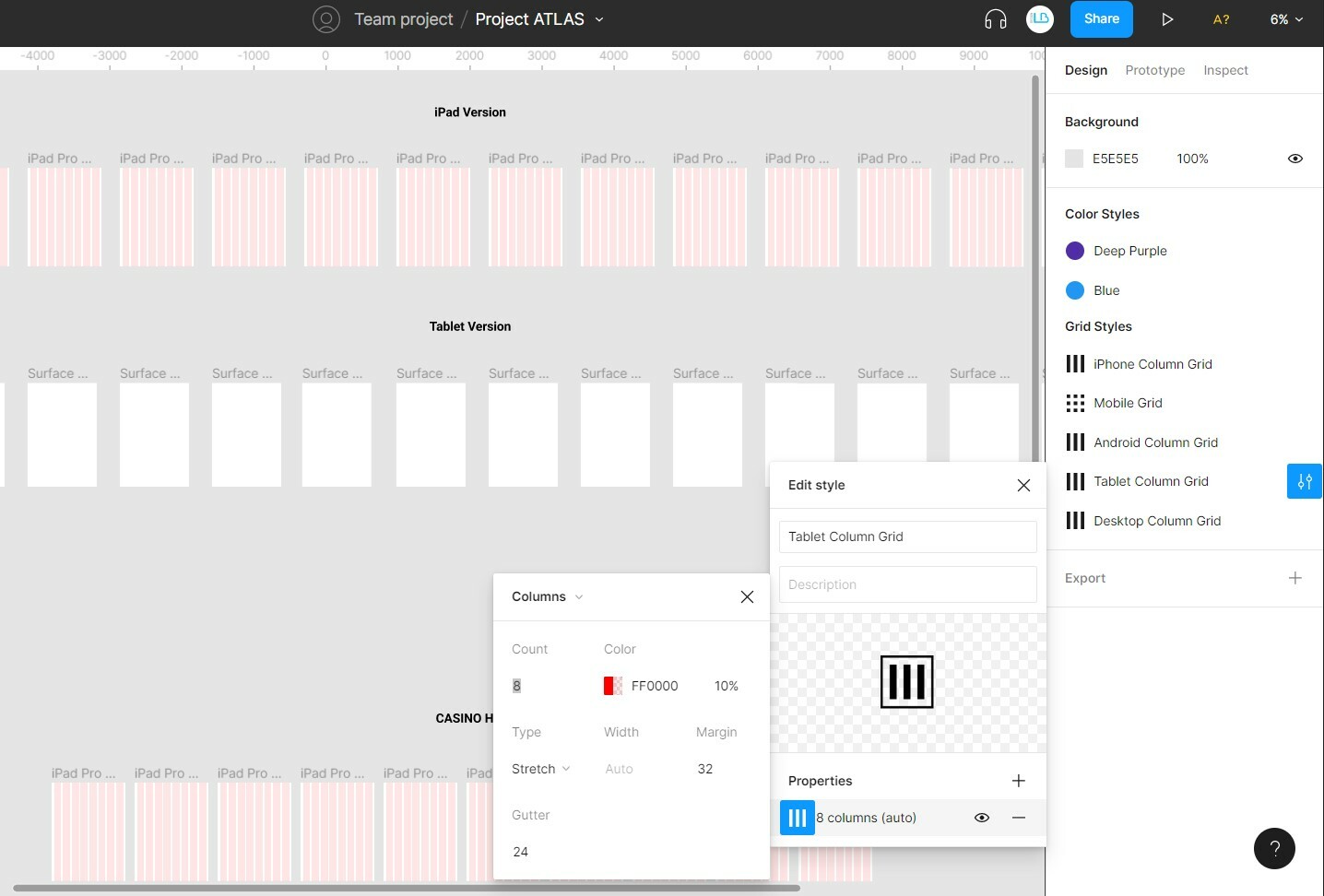Click the E5E5E5 background color swatch
The height and width of the screenshot is (896, 1324).
click(1074, 159)
